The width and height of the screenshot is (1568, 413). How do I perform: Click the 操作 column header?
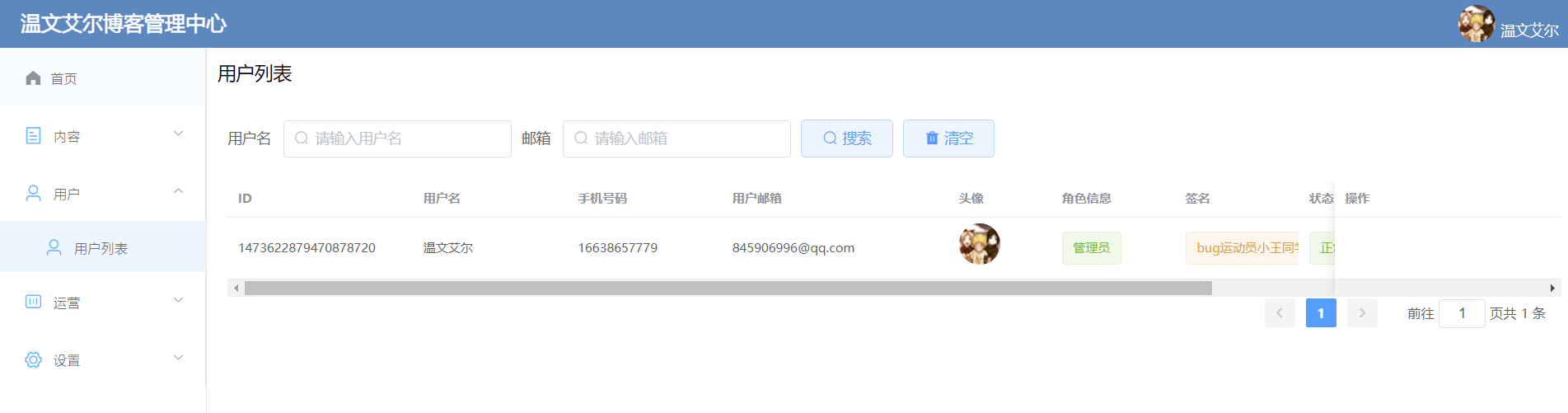1357,199
